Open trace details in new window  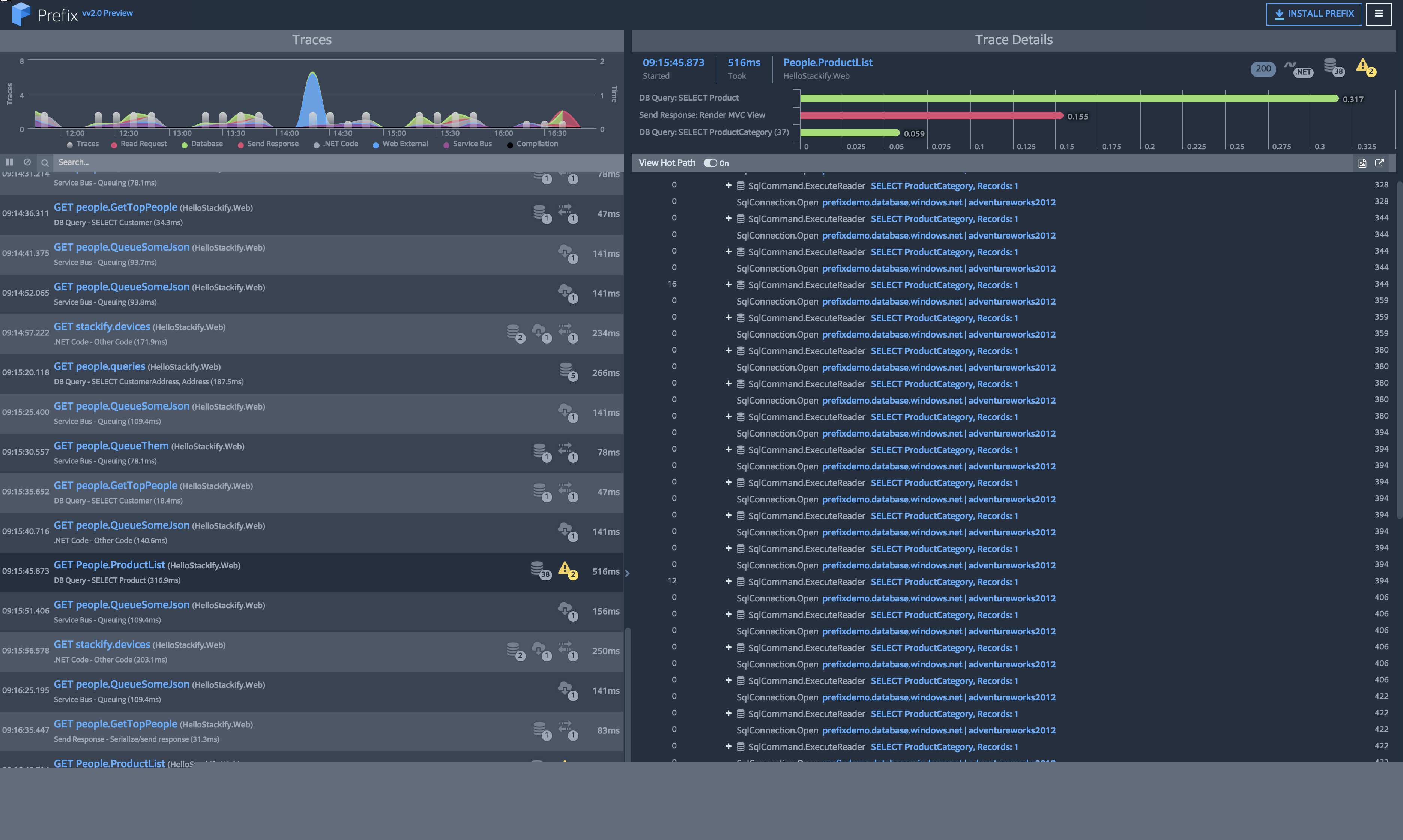[1380, 163]
